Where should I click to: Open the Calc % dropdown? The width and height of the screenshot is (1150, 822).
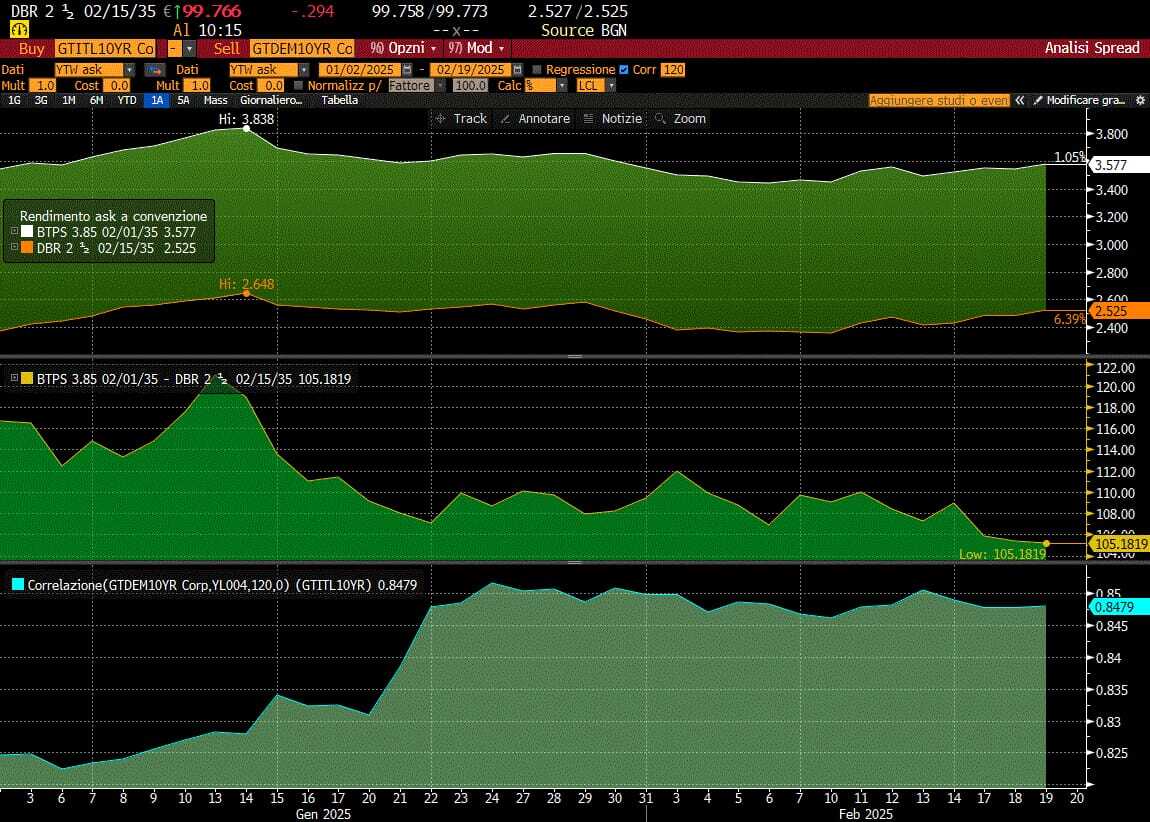click(x=562, y=86)
